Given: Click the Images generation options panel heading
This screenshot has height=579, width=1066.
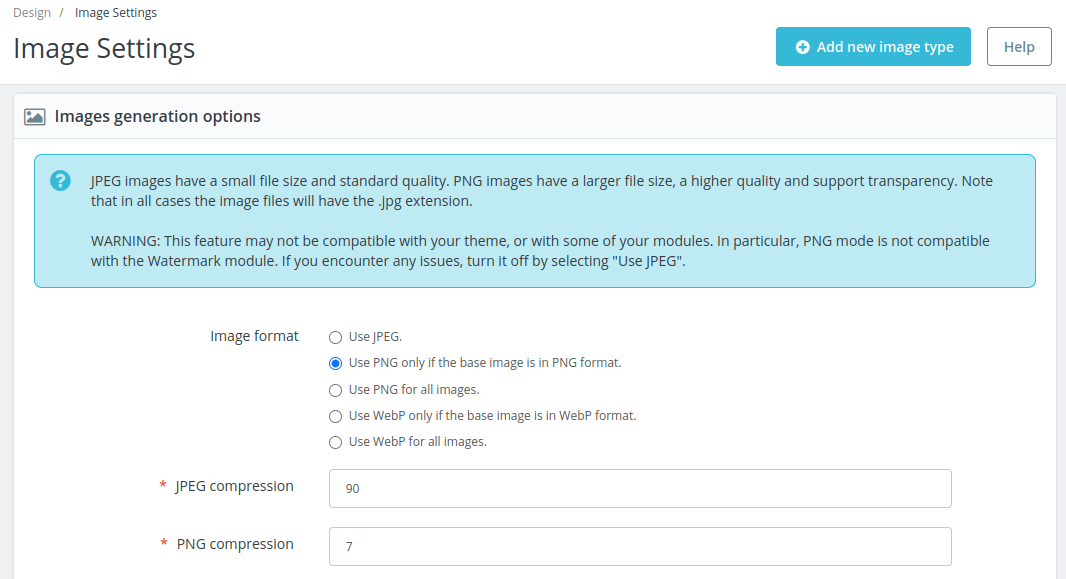Looking at the screenshot, I should (157, 116).
